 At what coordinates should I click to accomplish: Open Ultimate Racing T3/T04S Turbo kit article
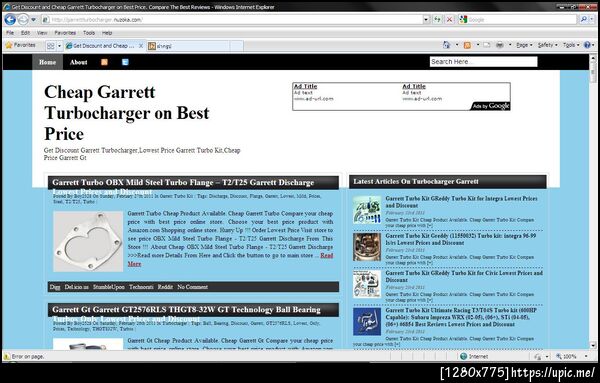(x=461, y=317)
